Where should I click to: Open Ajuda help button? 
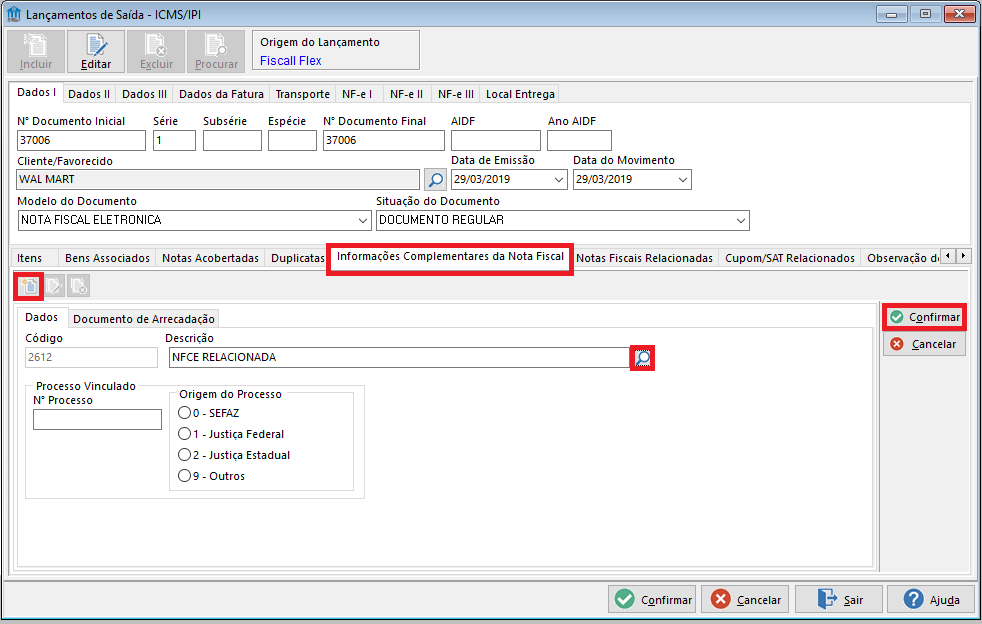(x=931, y=600)
